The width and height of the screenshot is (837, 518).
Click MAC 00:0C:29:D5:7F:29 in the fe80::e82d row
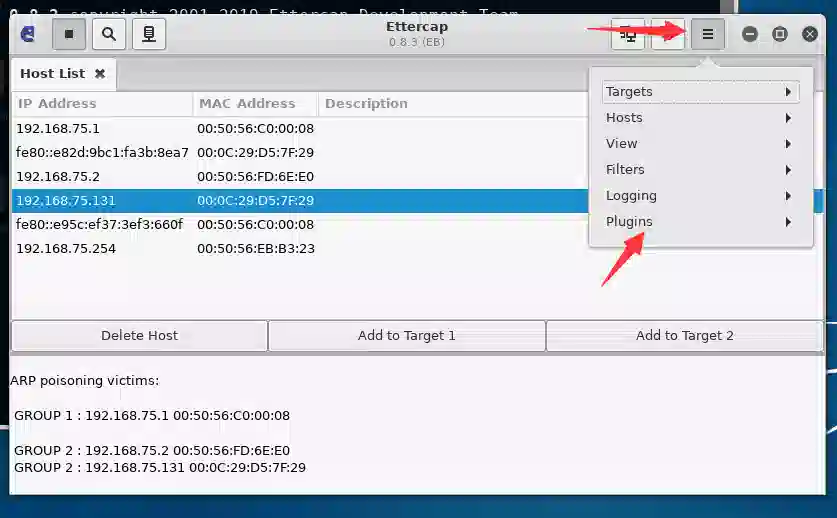coord(255,153)
